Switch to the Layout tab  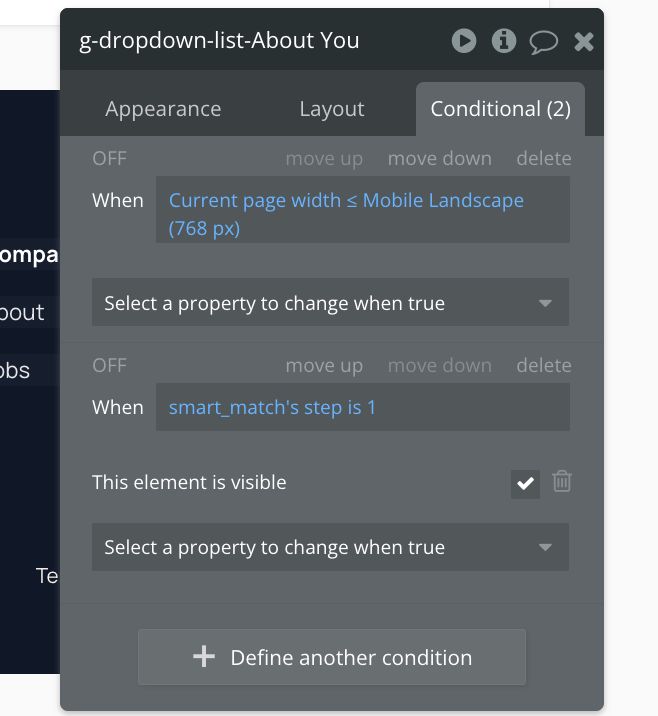332,109
